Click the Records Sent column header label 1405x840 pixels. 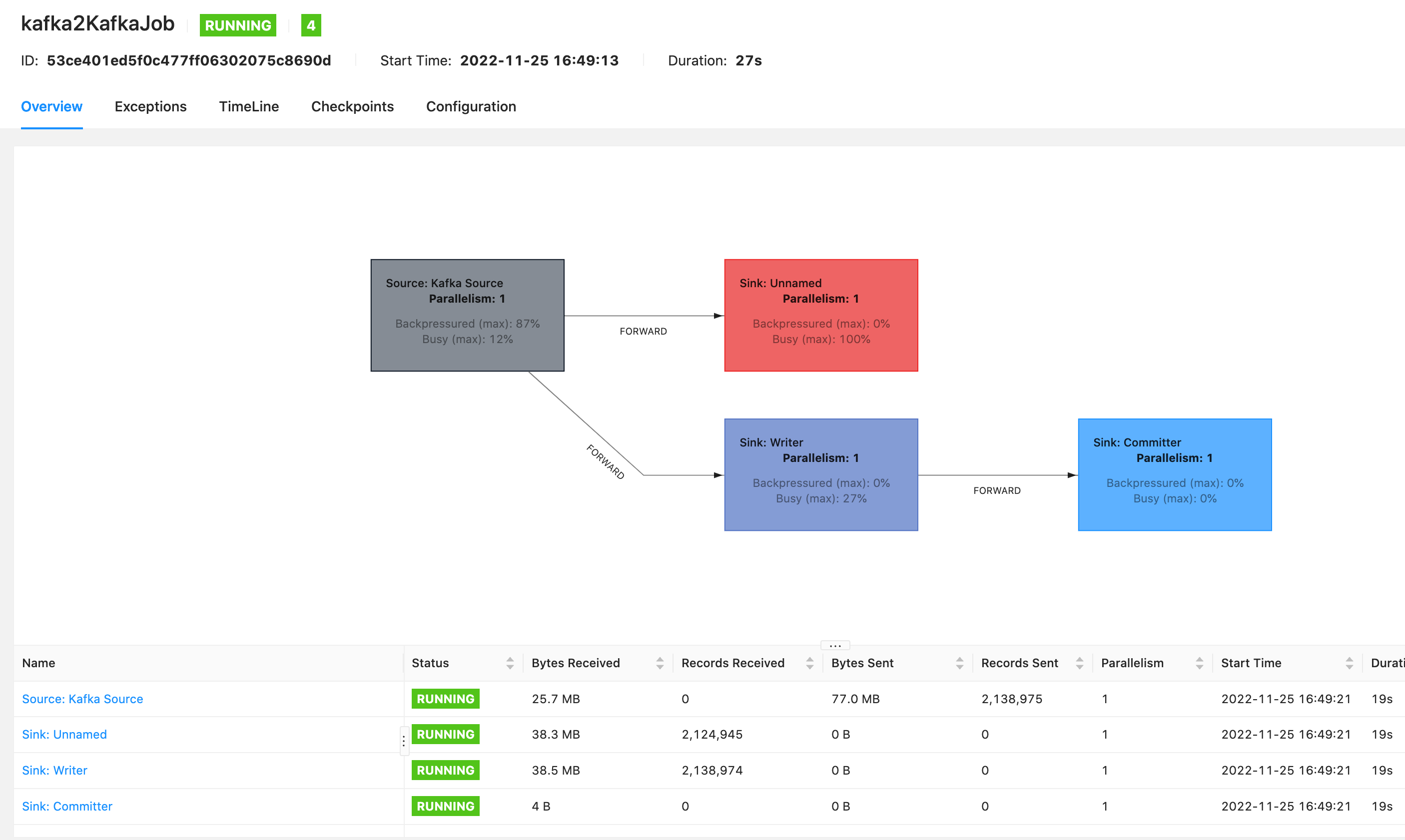click(1019, 663)
